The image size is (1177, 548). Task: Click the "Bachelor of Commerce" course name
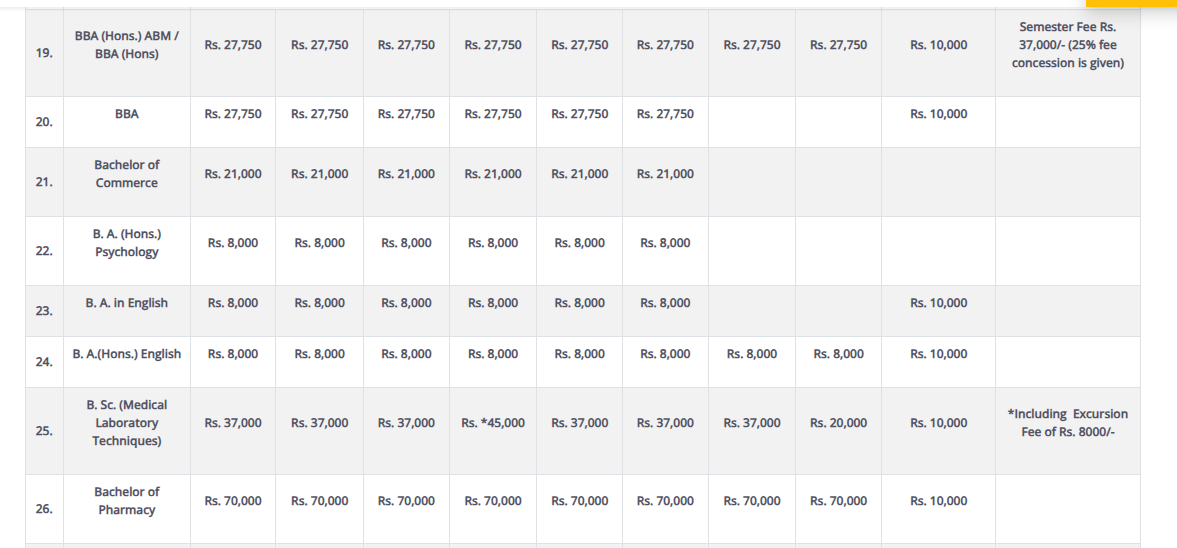pyautogui.click(x=127, y=174)
